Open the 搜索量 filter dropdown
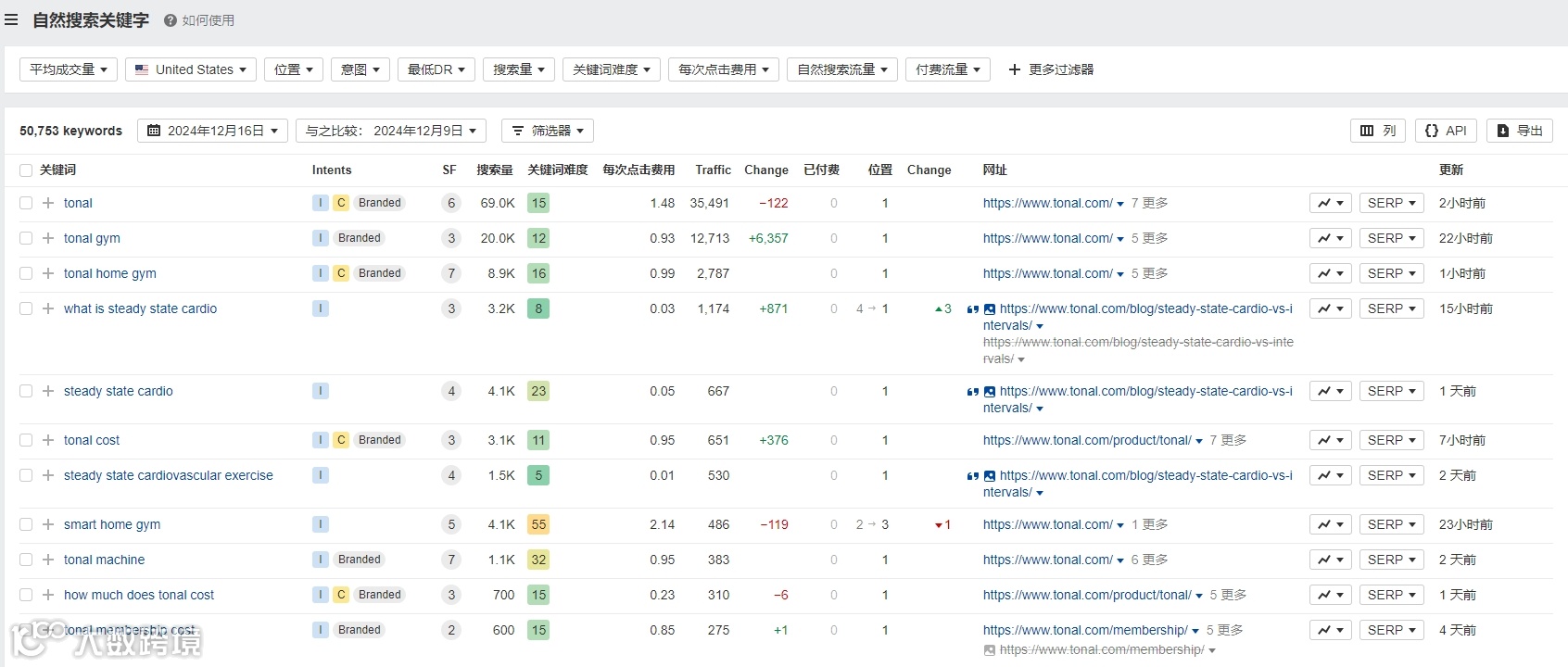This screenshot has width=1568, height=667. [519, 69]
